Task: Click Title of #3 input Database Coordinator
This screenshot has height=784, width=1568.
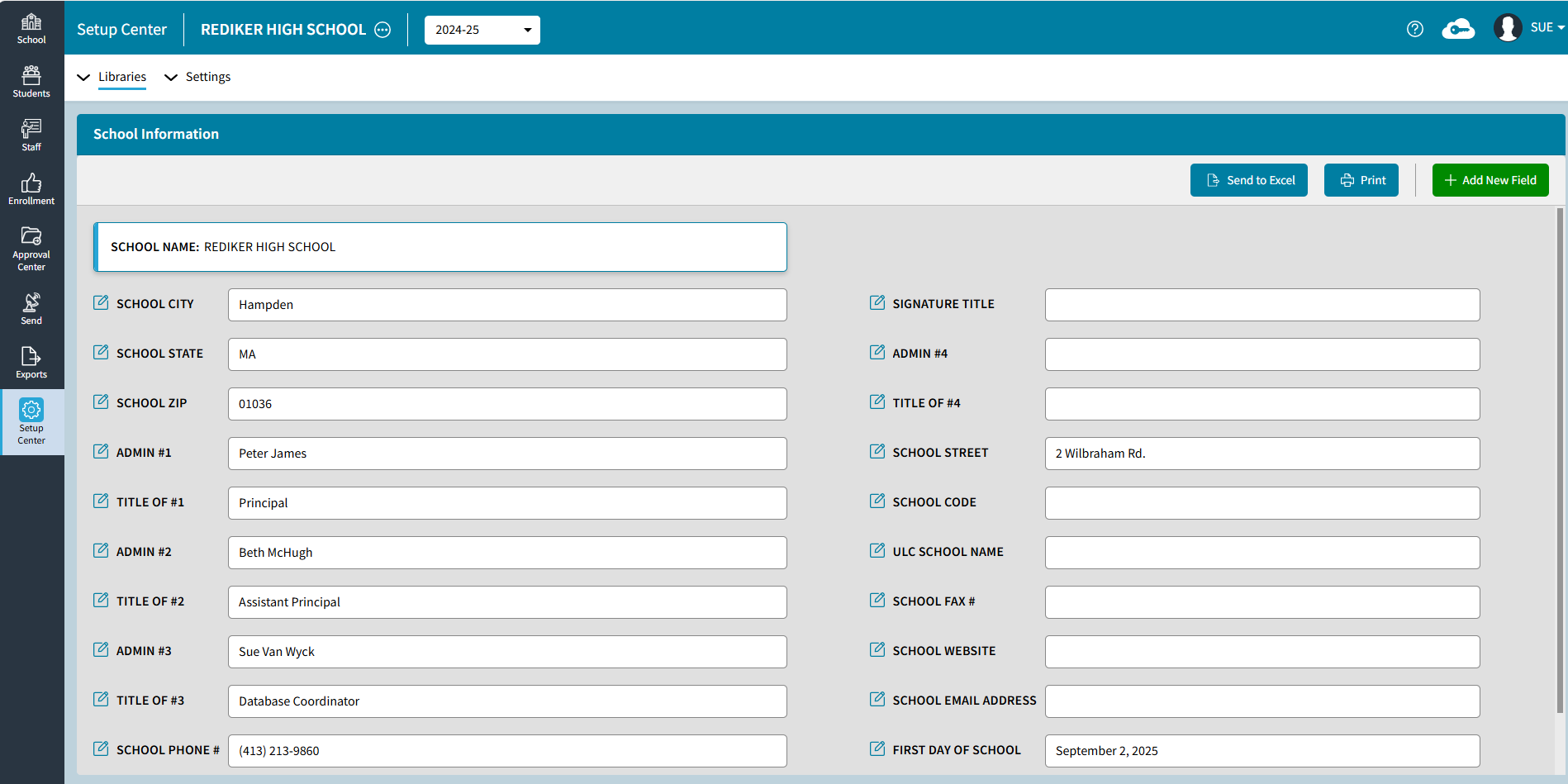Action: (x=507, y=701)
